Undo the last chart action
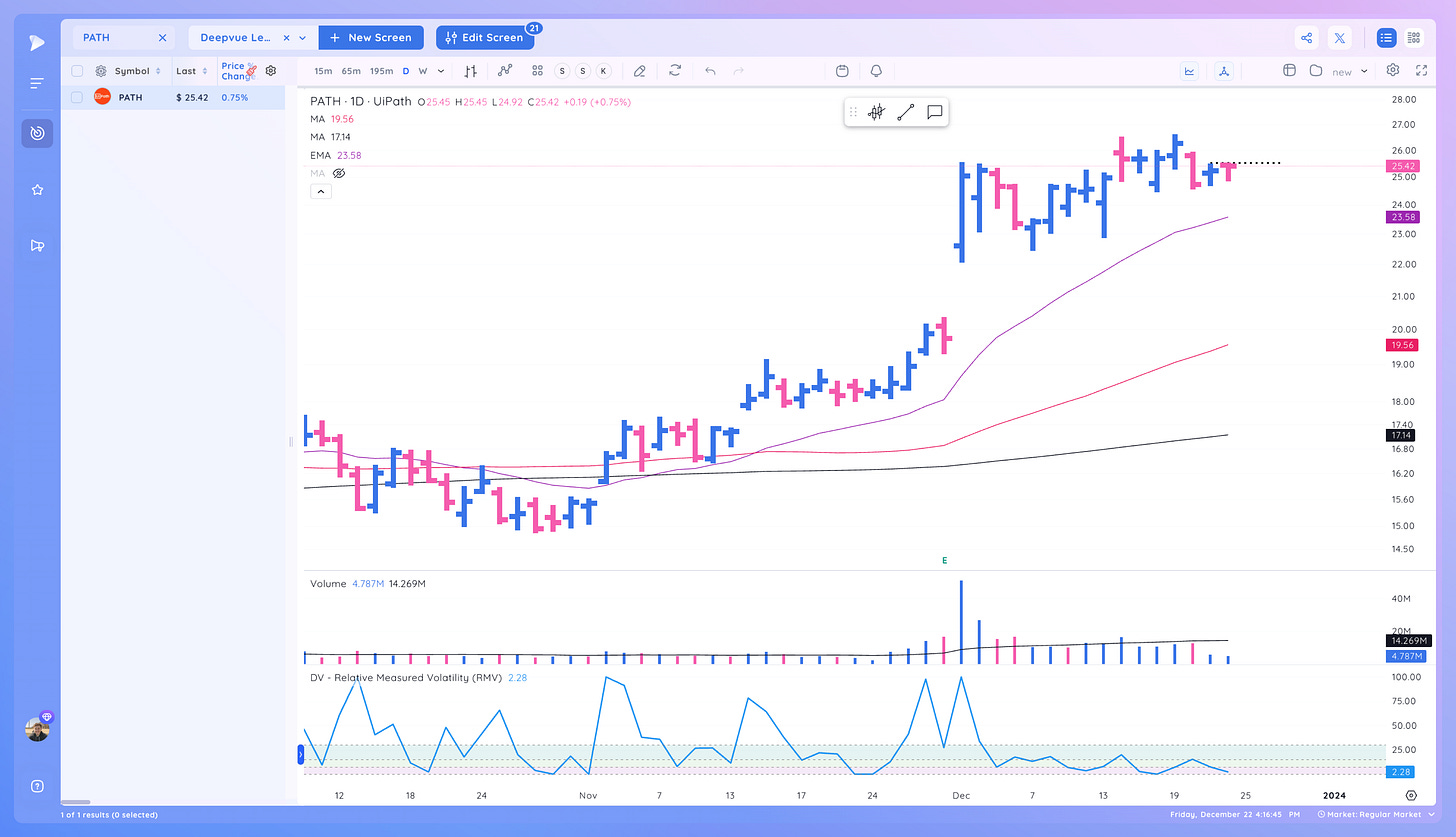Viewport: 1456px width, 837px height. [x=710, y=71]
